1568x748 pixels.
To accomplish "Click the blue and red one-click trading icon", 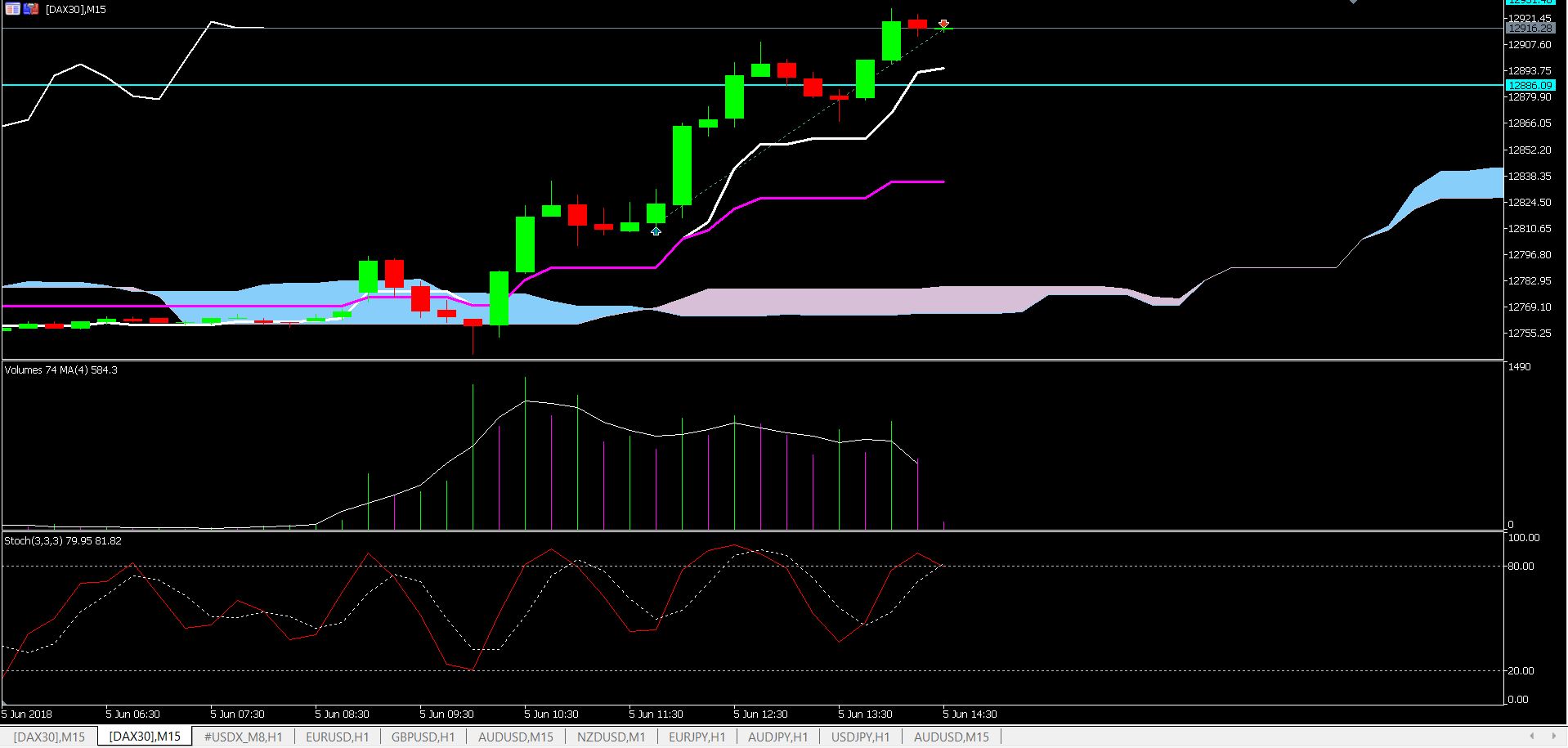I will click(x=31, y=9).
